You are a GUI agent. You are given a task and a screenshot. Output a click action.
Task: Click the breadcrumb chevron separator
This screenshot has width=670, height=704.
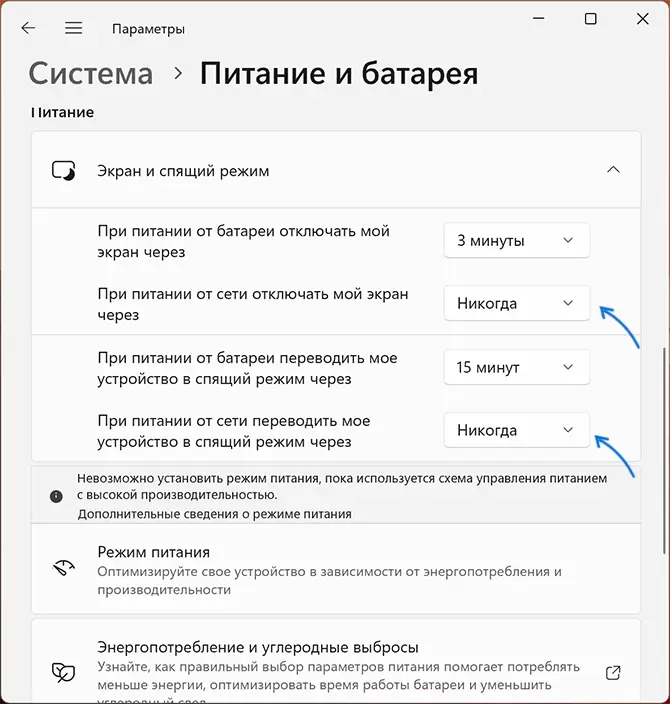pyautogui.click(x=178, y=74)
